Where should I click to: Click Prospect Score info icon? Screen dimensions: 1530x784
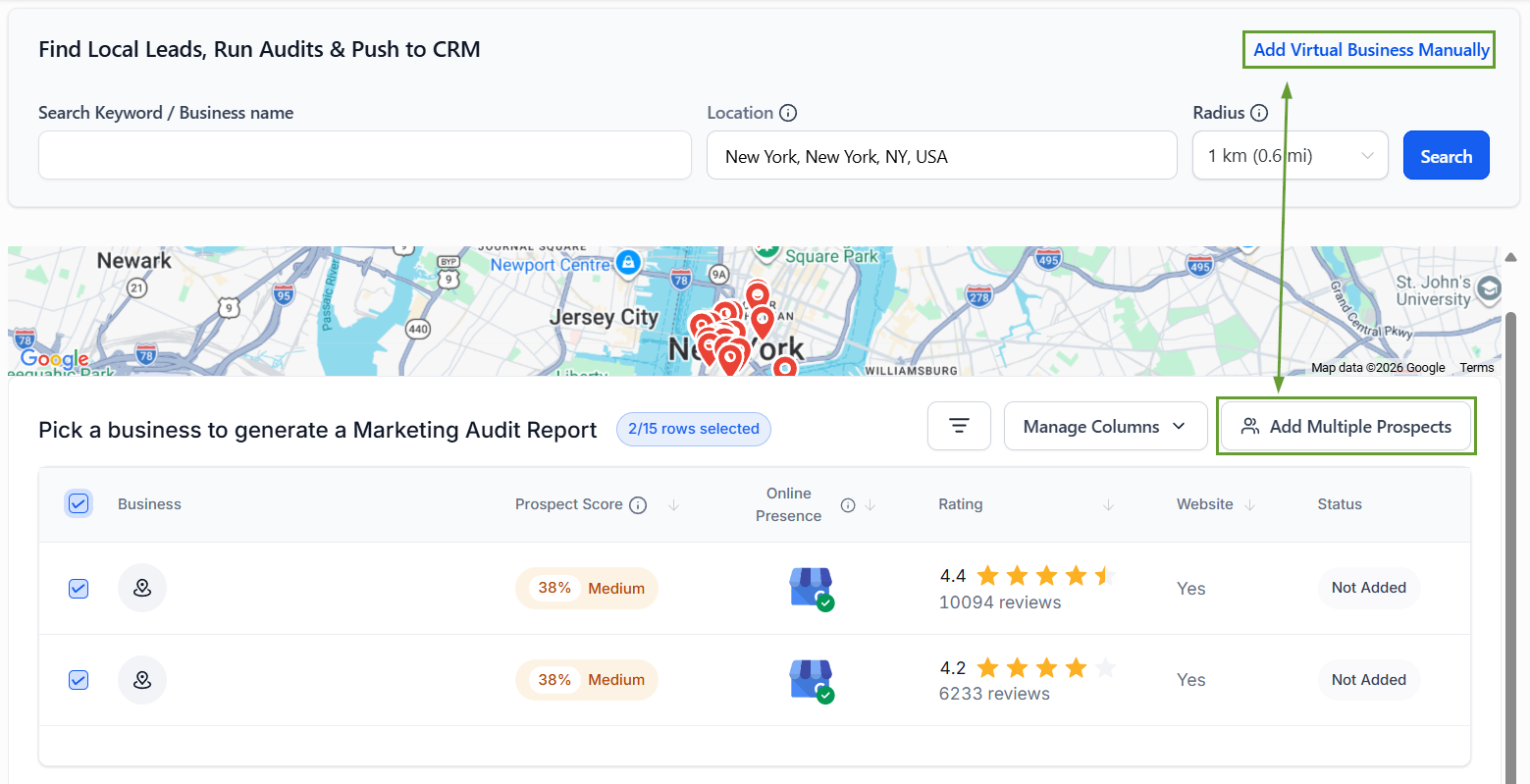coord(638,505)
